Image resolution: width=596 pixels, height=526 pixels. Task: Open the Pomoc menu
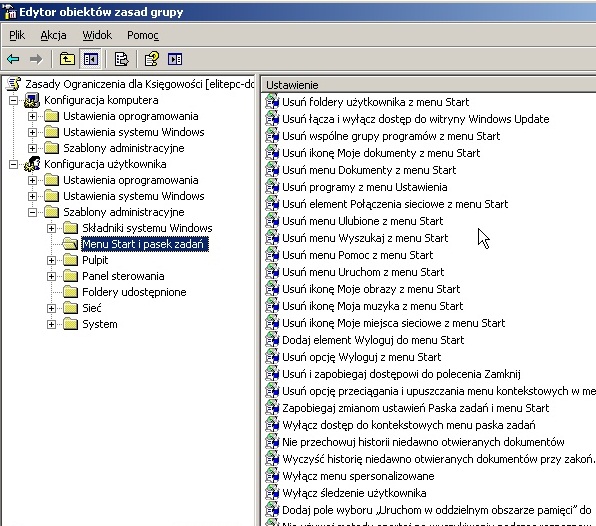tap(143, 35)
